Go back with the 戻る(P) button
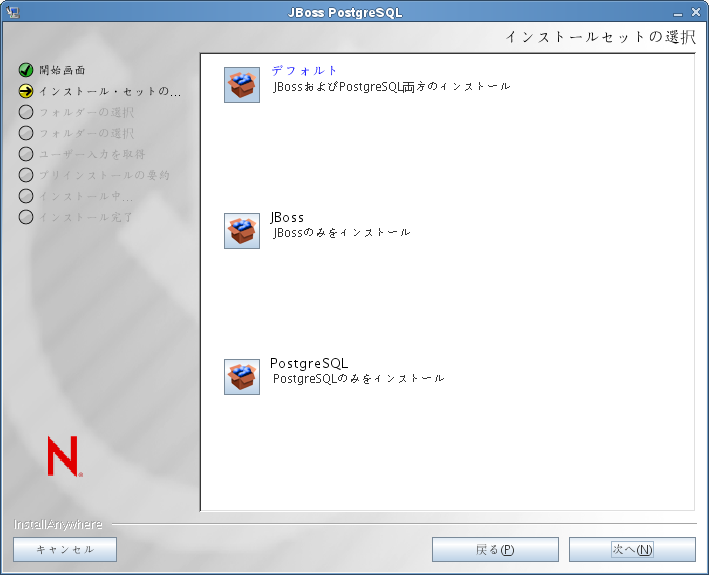 [495, 549]
